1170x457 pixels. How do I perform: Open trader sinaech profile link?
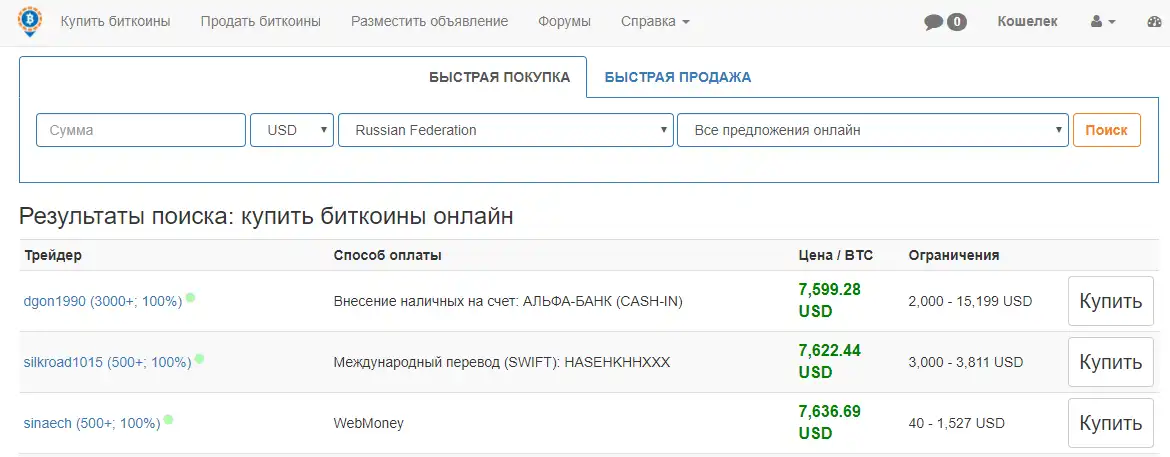92,424
